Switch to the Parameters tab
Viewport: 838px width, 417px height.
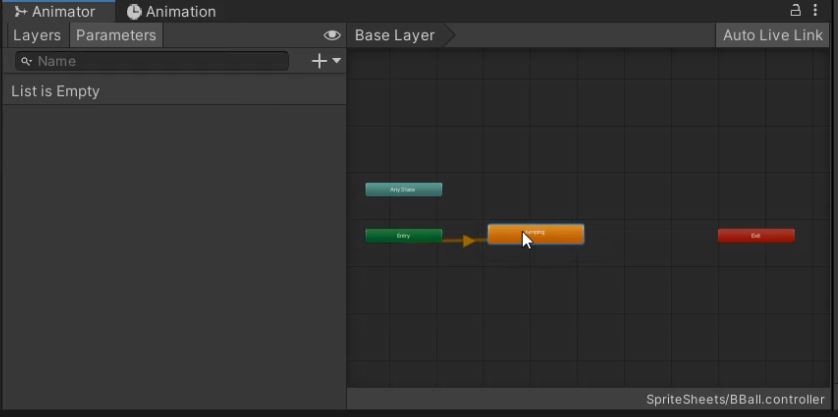[116, 35]
